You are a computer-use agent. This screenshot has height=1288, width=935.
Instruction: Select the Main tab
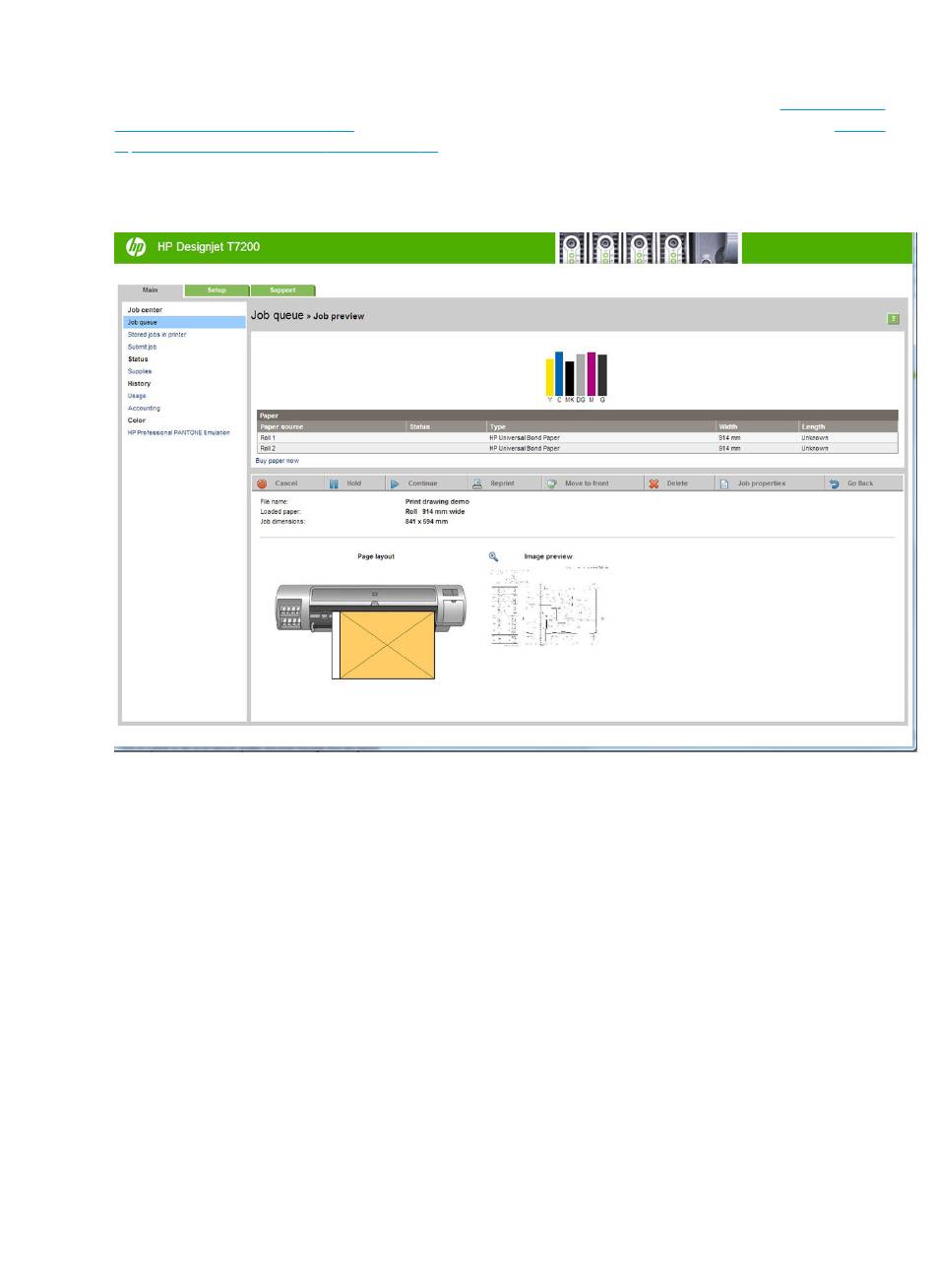click(x=150, y=290)
